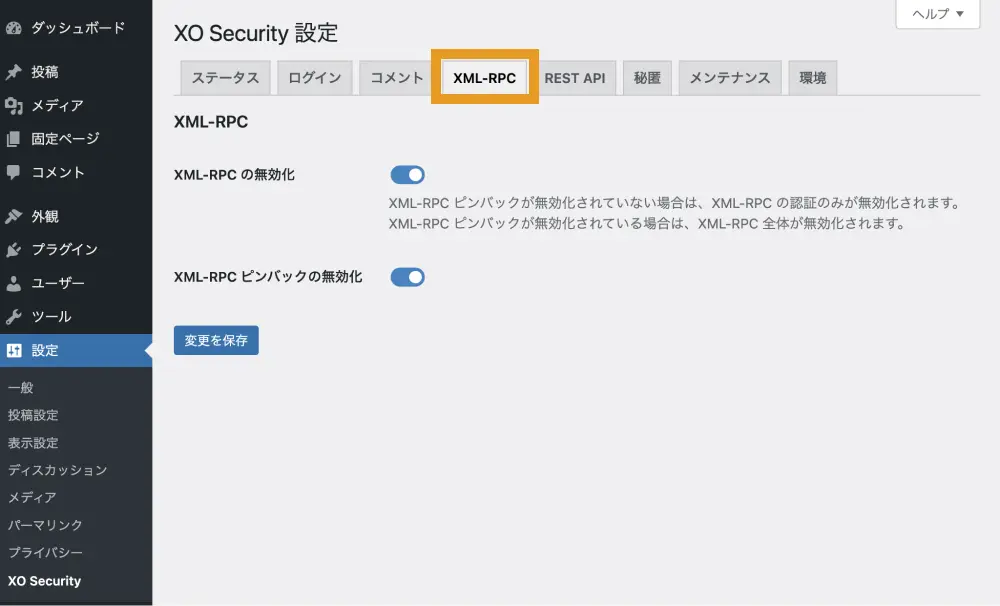The width and height of the screenshot is (1000, 606).
Task: Open the 設定 menu item
Action: pos(45,350)
